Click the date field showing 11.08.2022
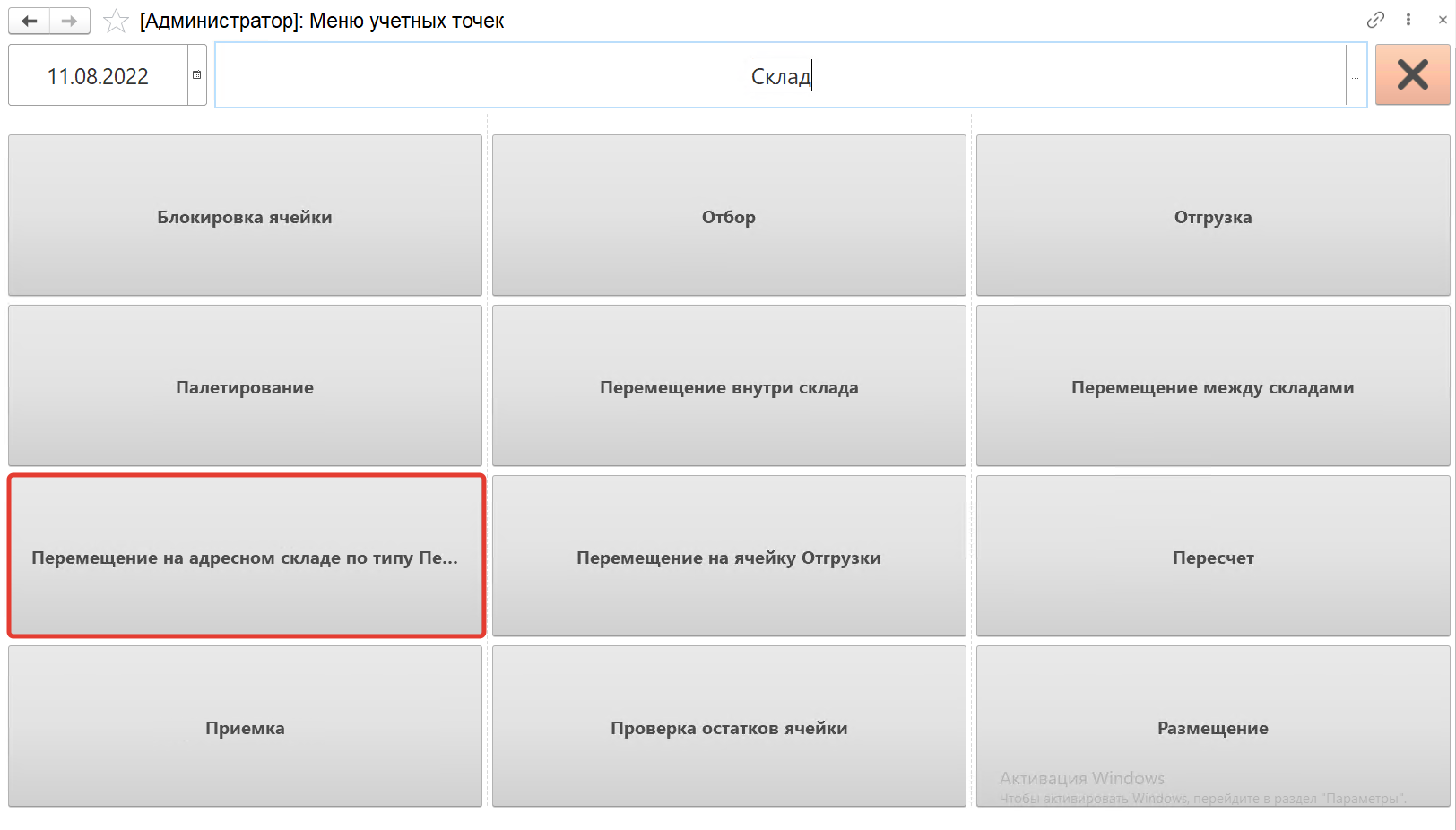This screenshot has height=830, width=1456. 98,76
